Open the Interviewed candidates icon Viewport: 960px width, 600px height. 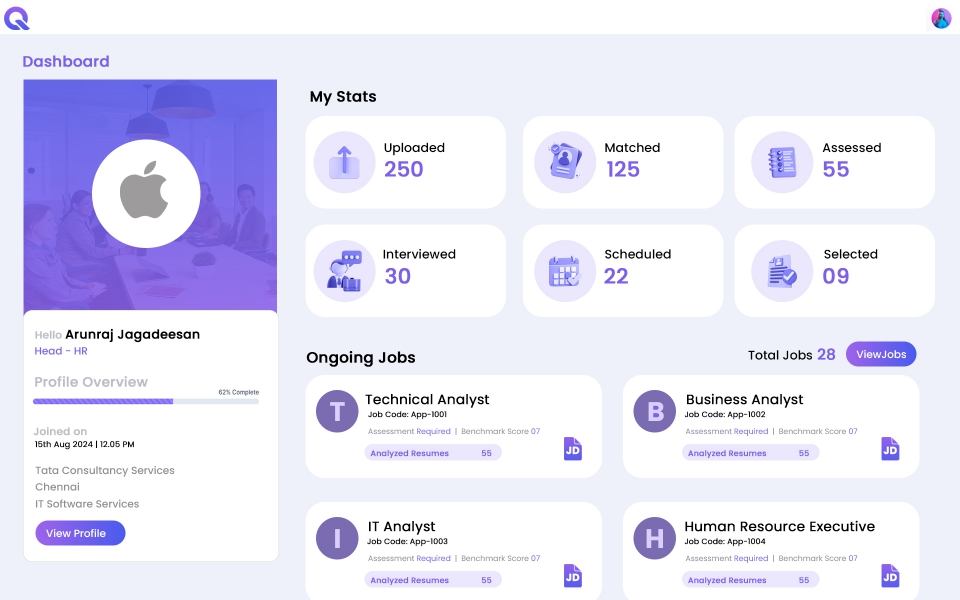344,268
